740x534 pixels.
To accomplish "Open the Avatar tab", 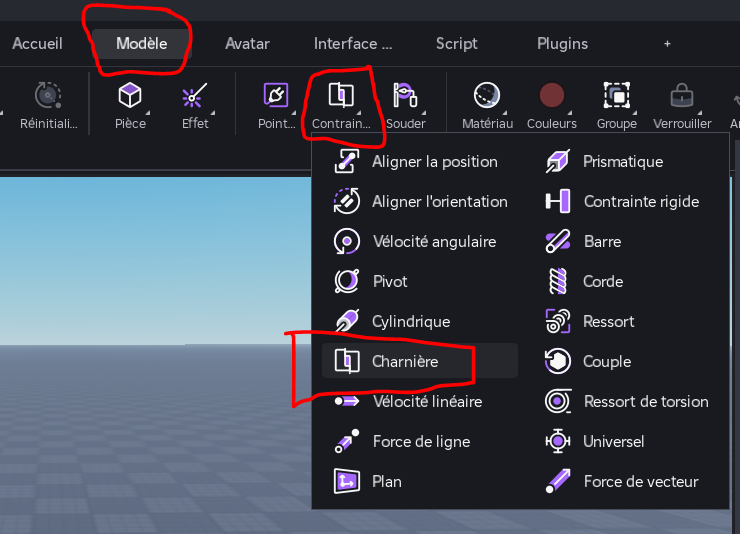I will click(247, 44).
